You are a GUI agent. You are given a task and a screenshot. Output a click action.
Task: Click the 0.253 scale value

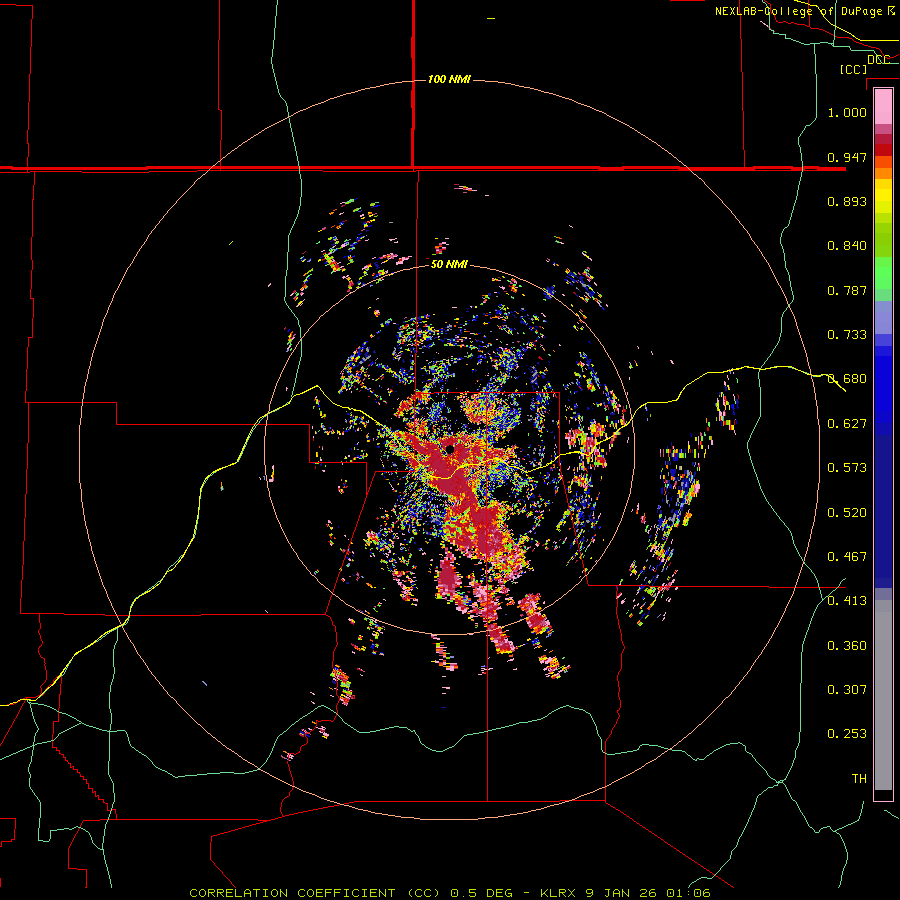[x=847, y=734]
